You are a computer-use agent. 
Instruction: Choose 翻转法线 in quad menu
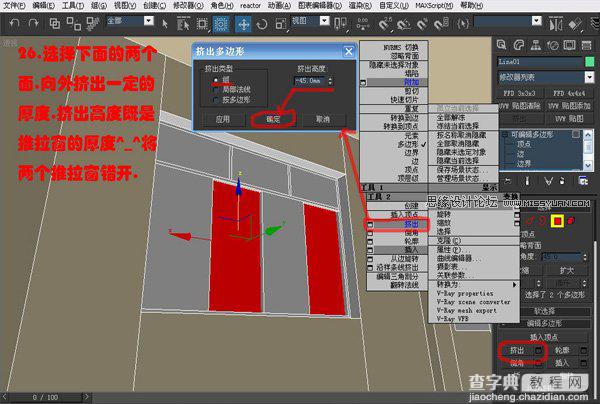pyautogui.click(x=404, y=285)
